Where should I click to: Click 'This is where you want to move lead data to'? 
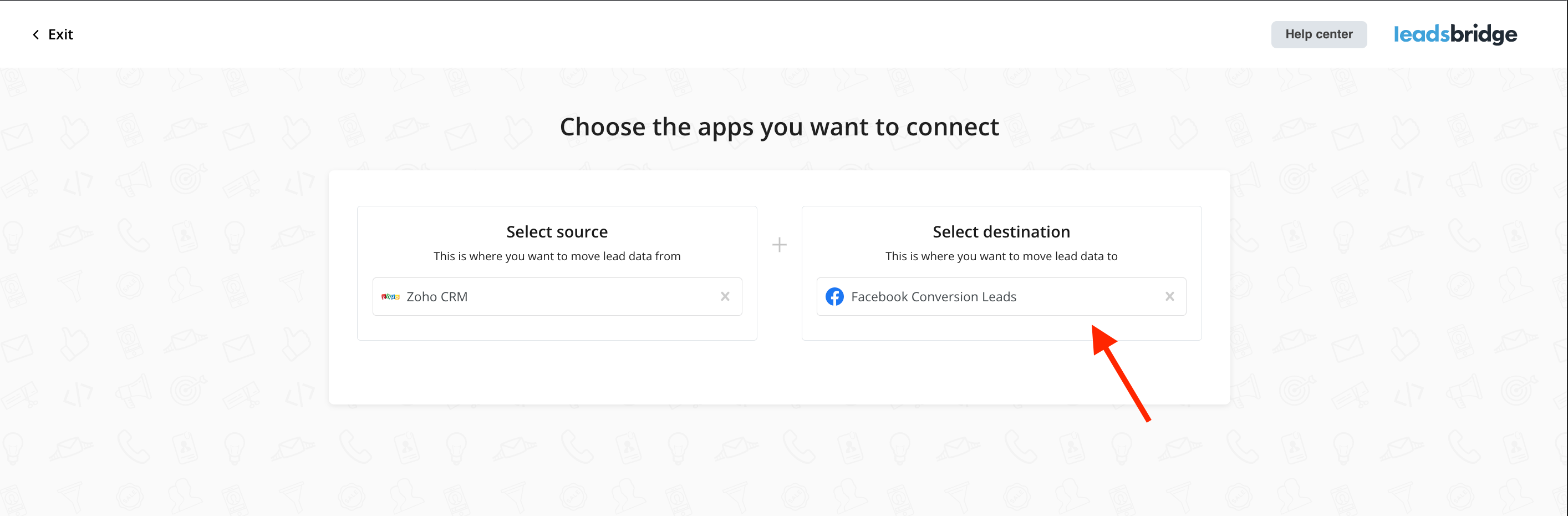tap(1001, 256)
